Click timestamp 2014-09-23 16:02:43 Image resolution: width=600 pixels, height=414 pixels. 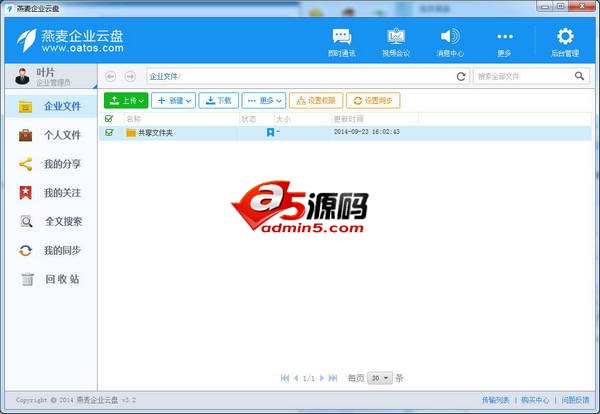(x=367, y=132)
